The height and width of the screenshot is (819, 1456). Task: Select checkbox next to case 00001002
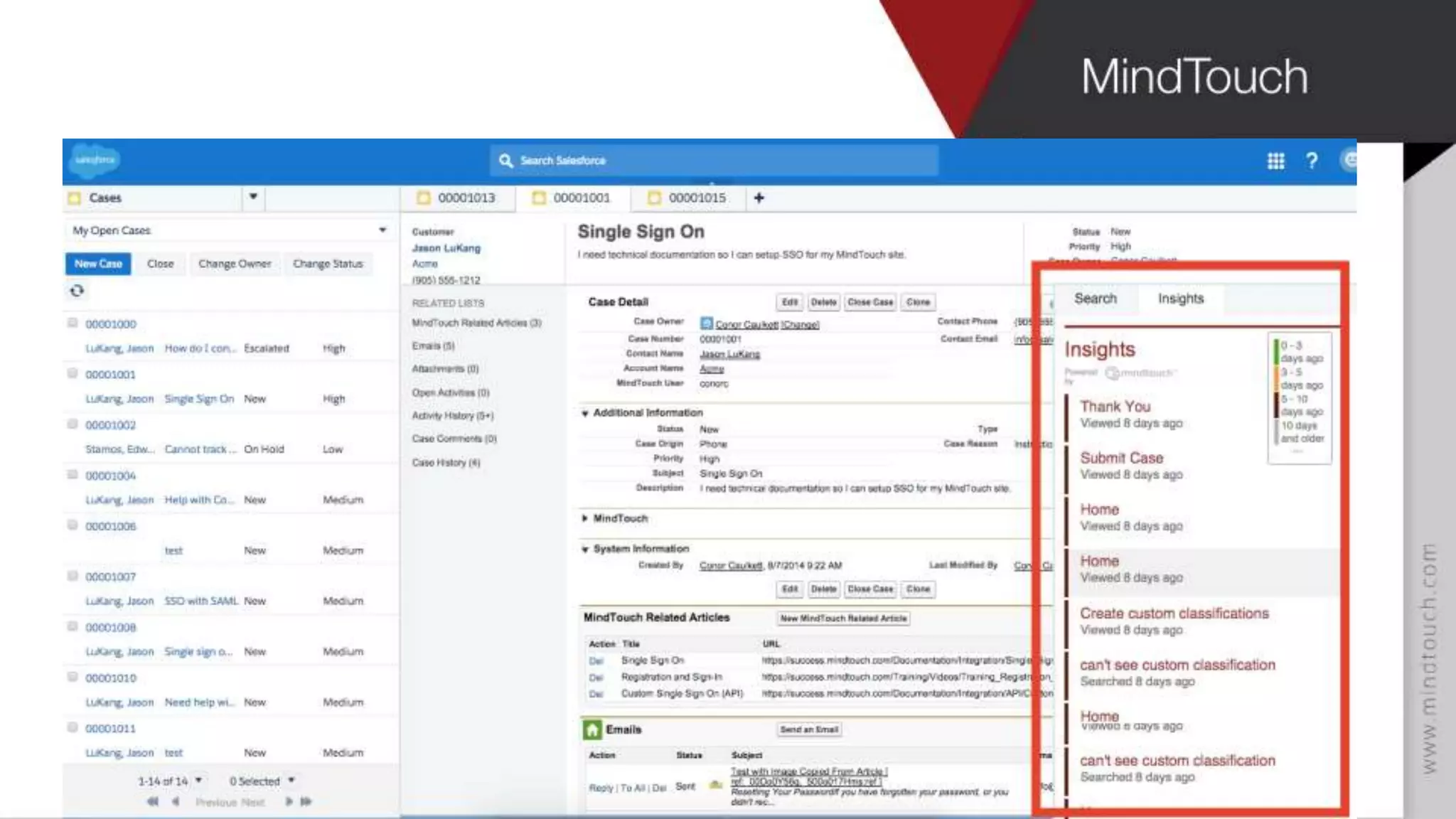[x=73, y=424]
